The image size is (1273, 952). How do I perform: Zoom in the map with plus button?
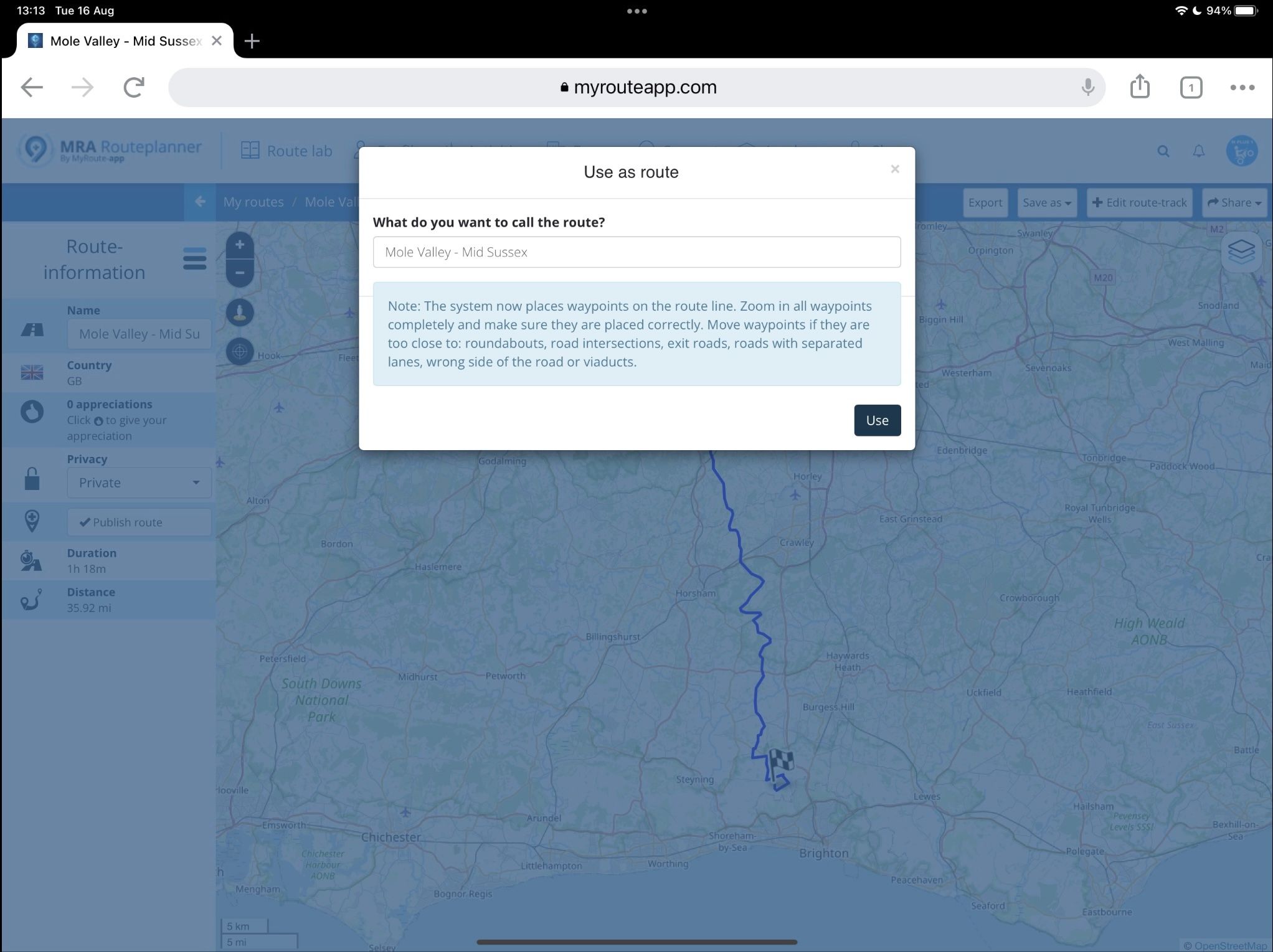pos(240,245)
